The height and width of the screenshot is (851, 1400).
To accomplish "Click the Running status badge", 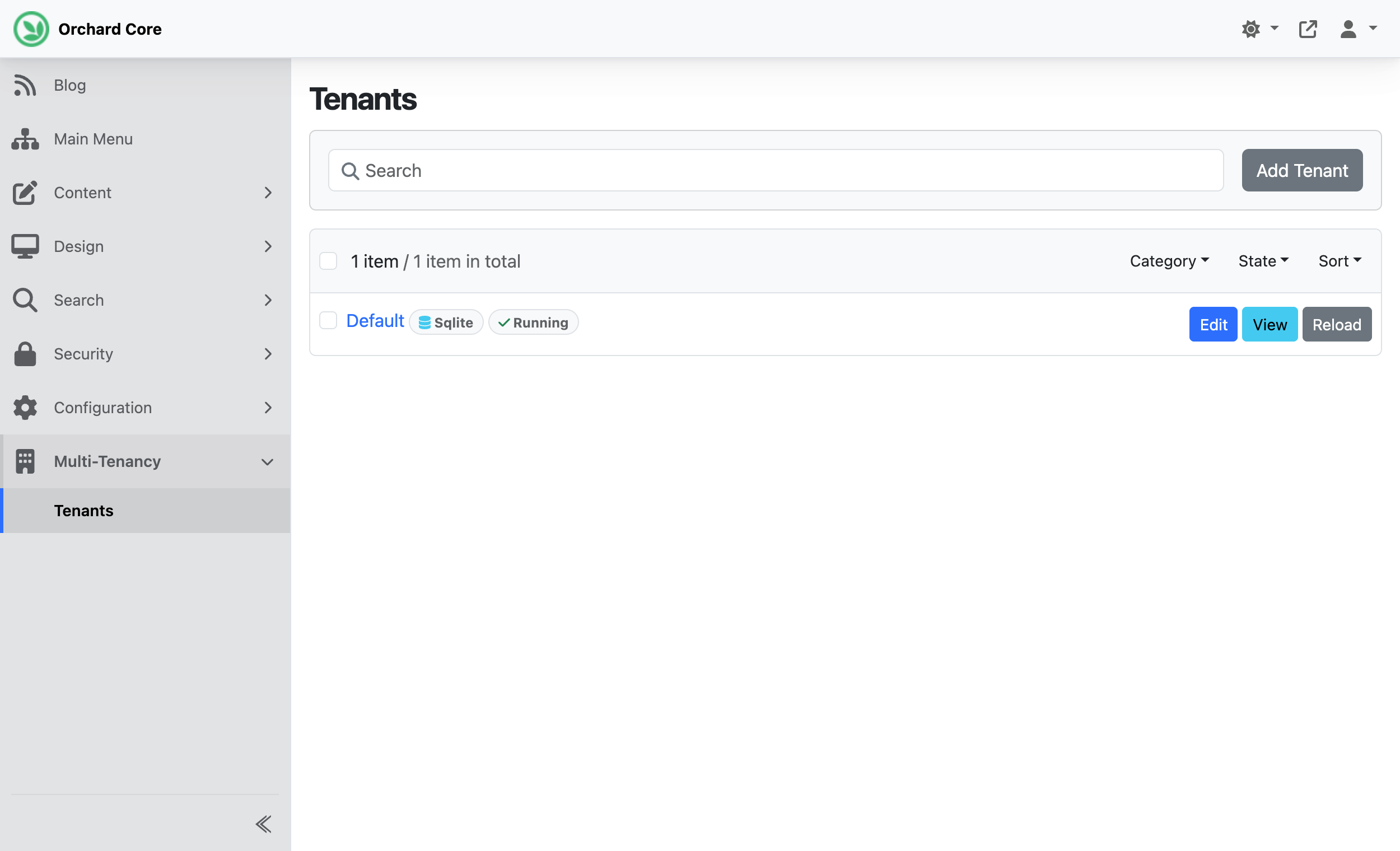I will (x=533, y=322).
